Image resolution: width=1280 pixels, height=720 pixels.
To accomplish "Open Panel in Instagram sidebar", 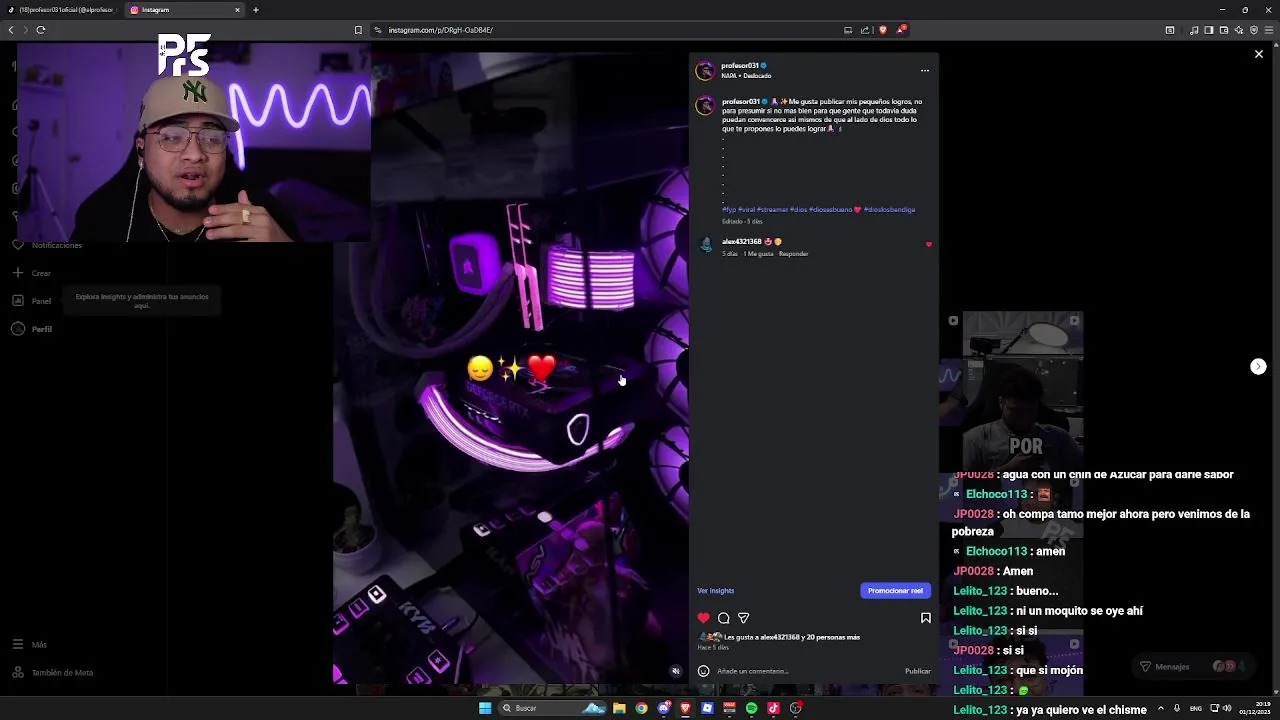I will click(31, 301).
